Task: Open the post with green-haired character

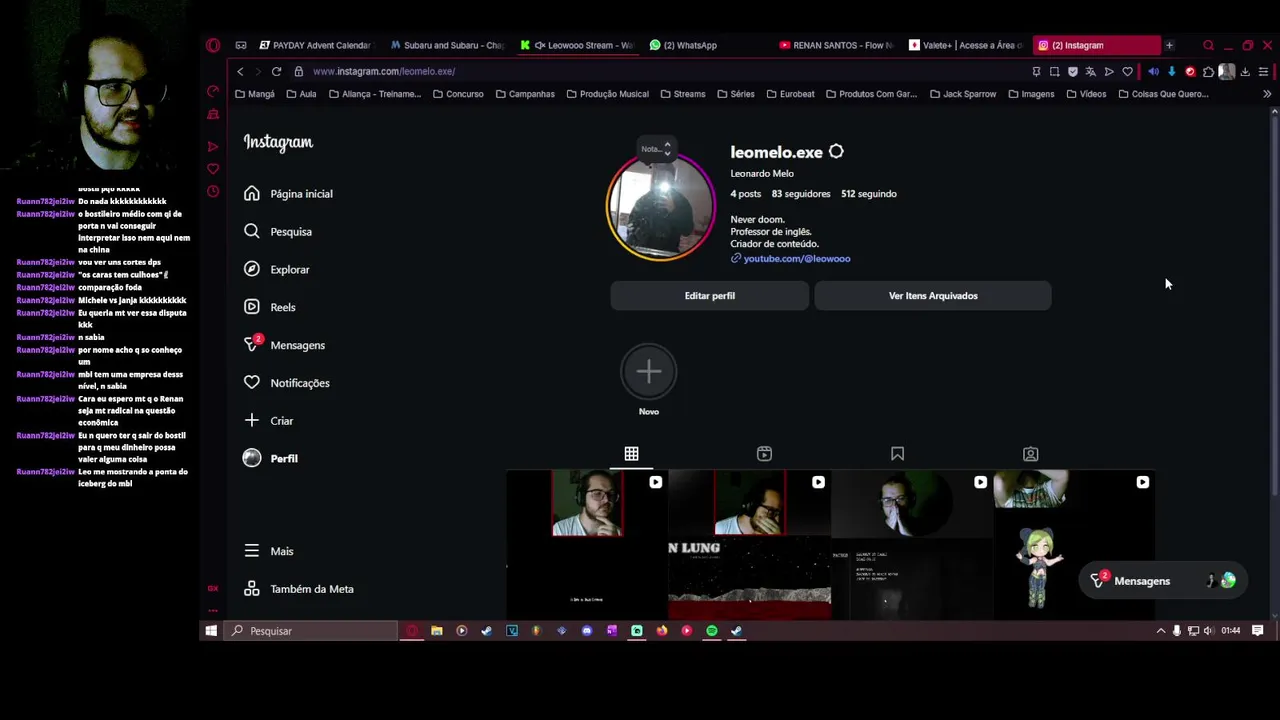Action: pos(1074,545)
